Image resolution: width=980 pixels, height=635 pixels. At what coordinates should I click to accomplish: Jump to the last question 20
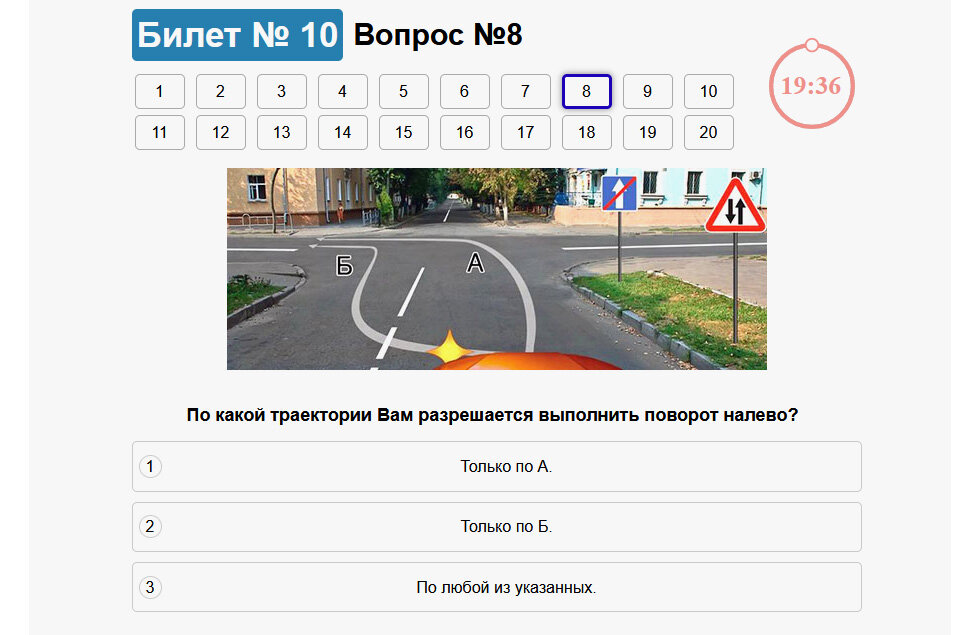pos(709,132)
